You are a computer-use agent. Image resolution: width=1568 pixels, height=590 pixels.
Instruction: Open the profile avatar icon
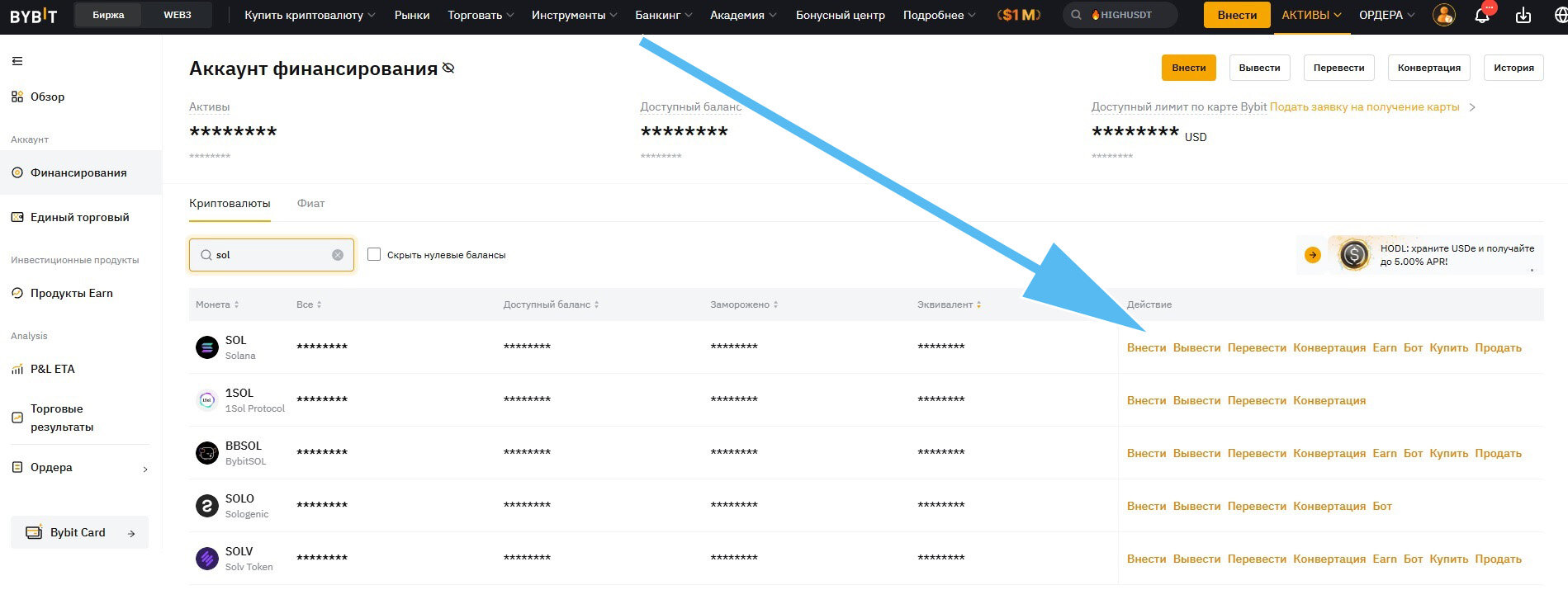1444,15
